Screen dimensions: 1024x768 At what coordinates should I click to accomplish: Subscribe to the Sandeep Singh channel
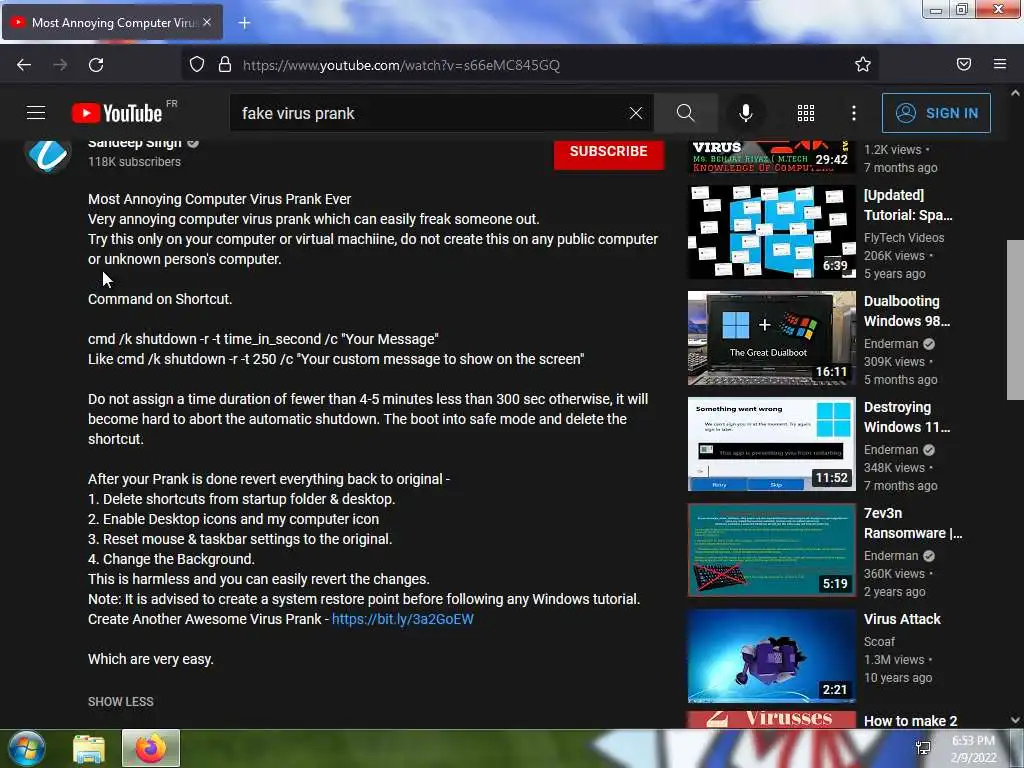point(609,153)
